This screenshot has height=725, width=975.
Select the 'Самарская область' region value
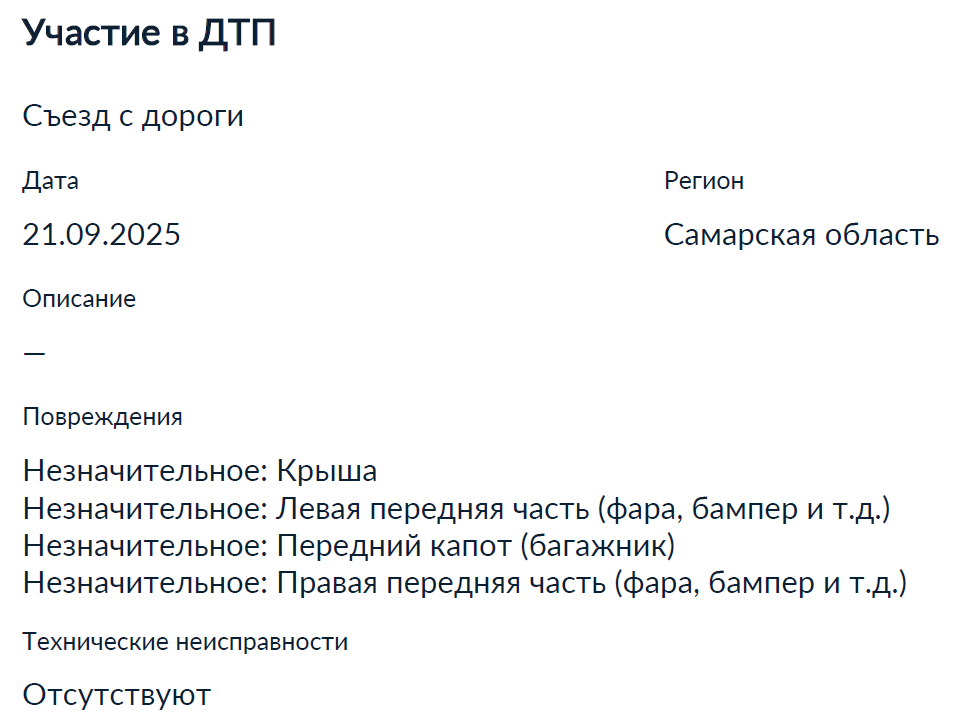802,235
